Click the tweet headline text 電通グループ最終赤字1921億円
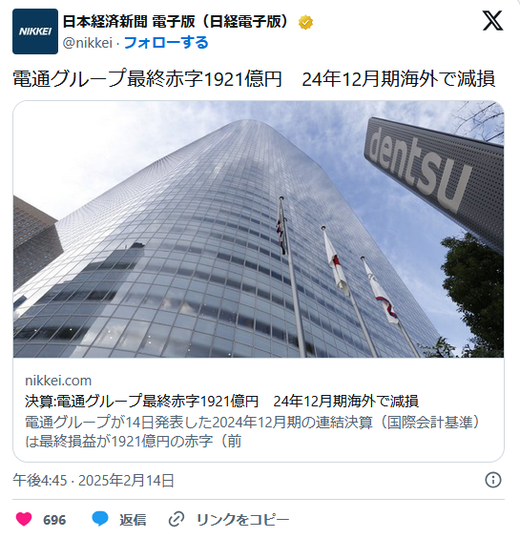520x538 pixels. (147, 79)
